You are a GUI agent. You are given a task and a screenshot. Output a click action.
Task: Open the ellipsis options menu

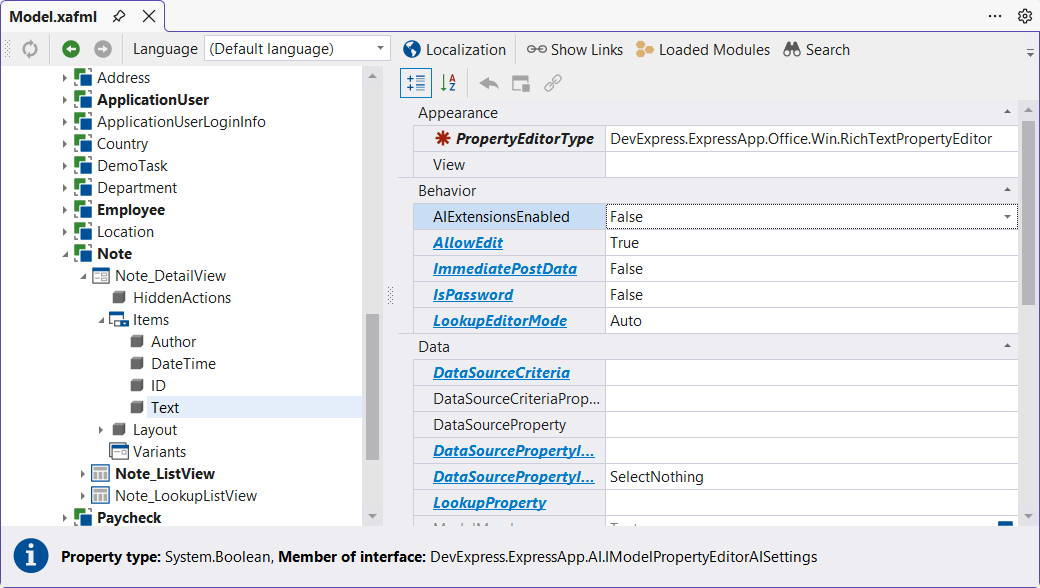click(x=995, y=16)
